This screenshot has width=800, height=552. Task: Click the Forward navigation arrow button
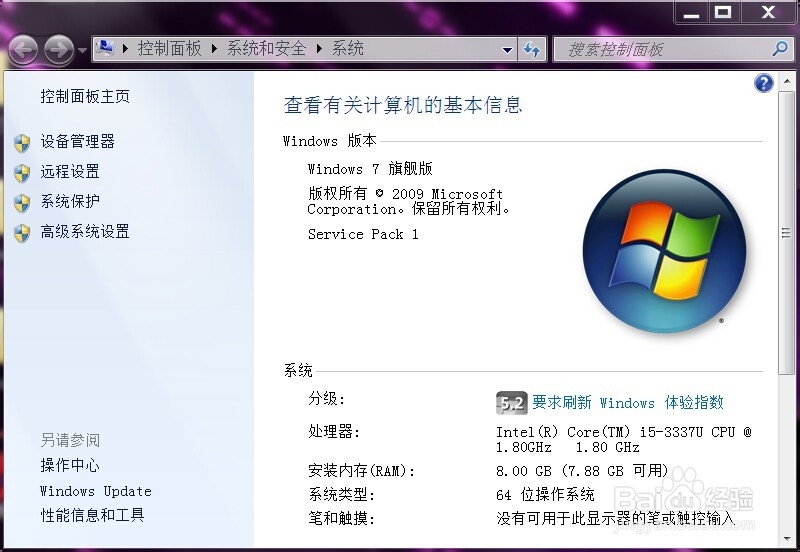coord(58,50)
